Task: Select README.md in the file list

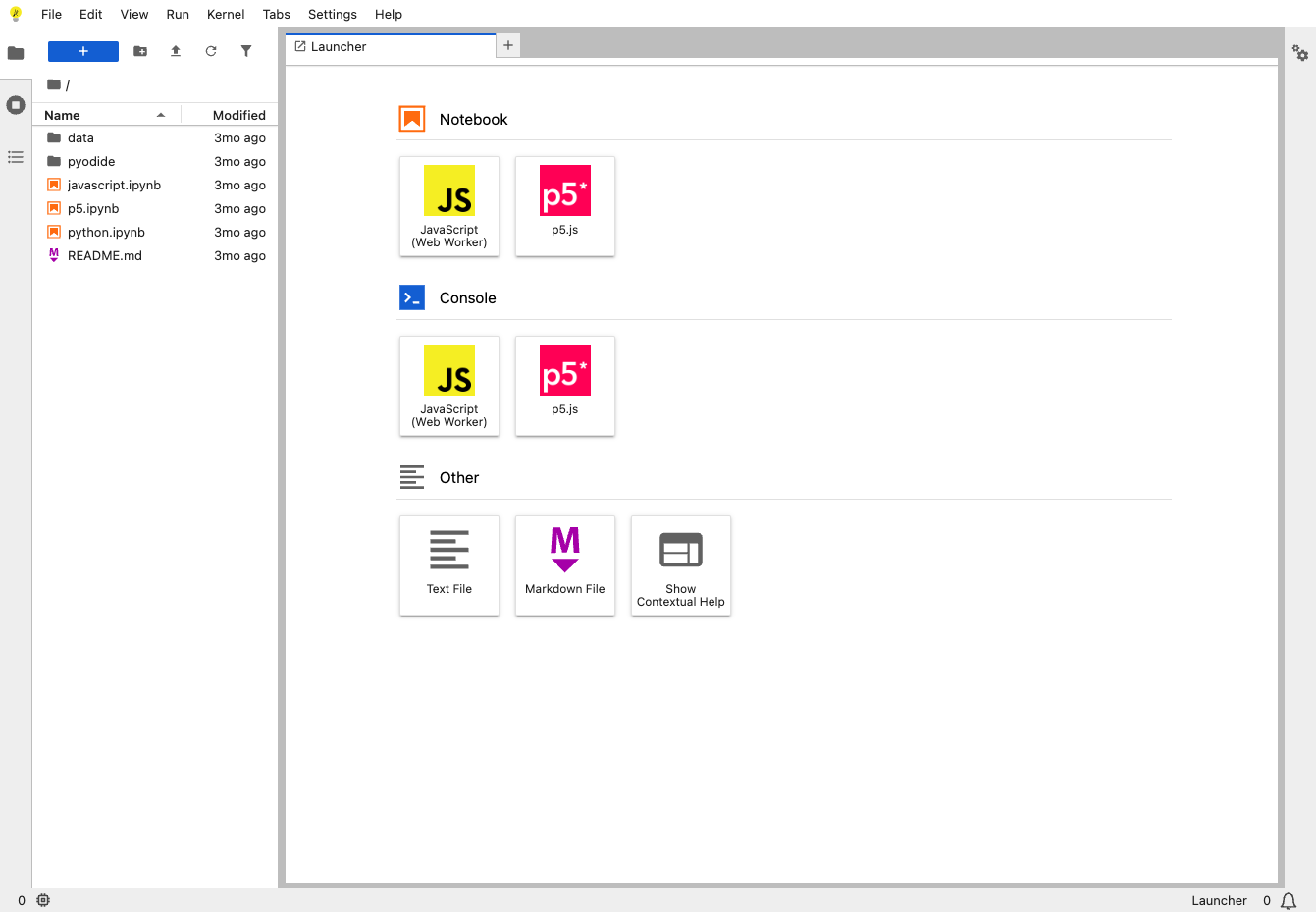Action: [155, 256]
